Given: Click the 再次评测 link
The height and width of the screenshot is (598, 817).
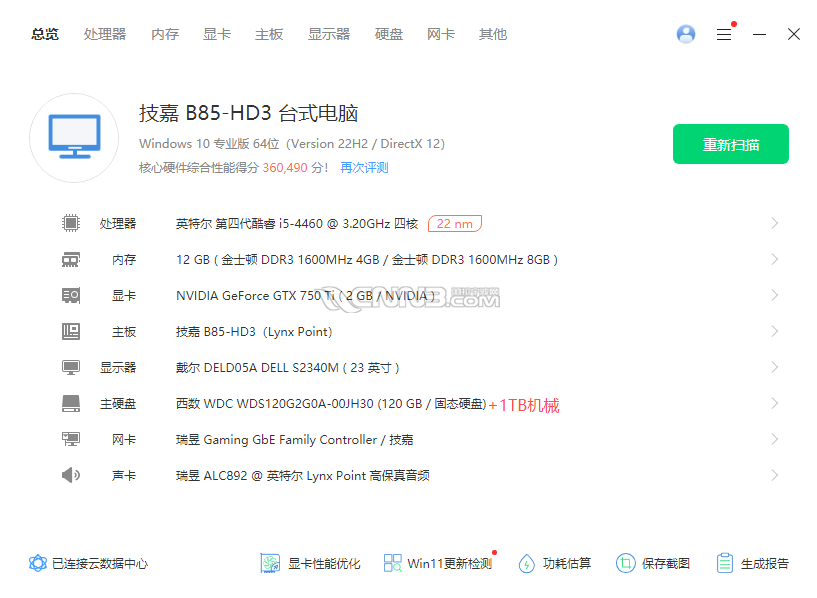Looking at the screenshot, I should tap(364, 168).
